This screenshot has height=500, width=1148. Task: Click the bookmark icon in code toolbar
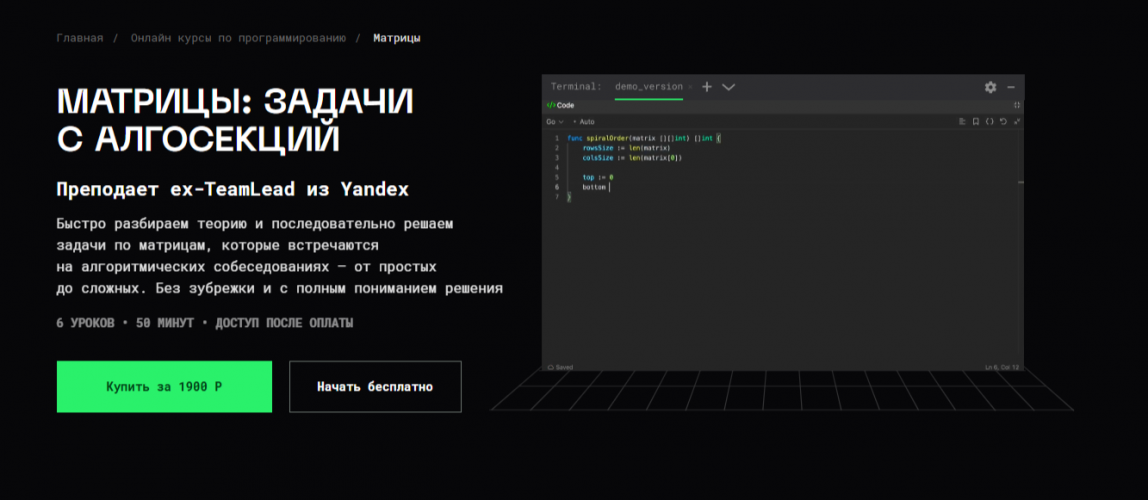point(976,121)
